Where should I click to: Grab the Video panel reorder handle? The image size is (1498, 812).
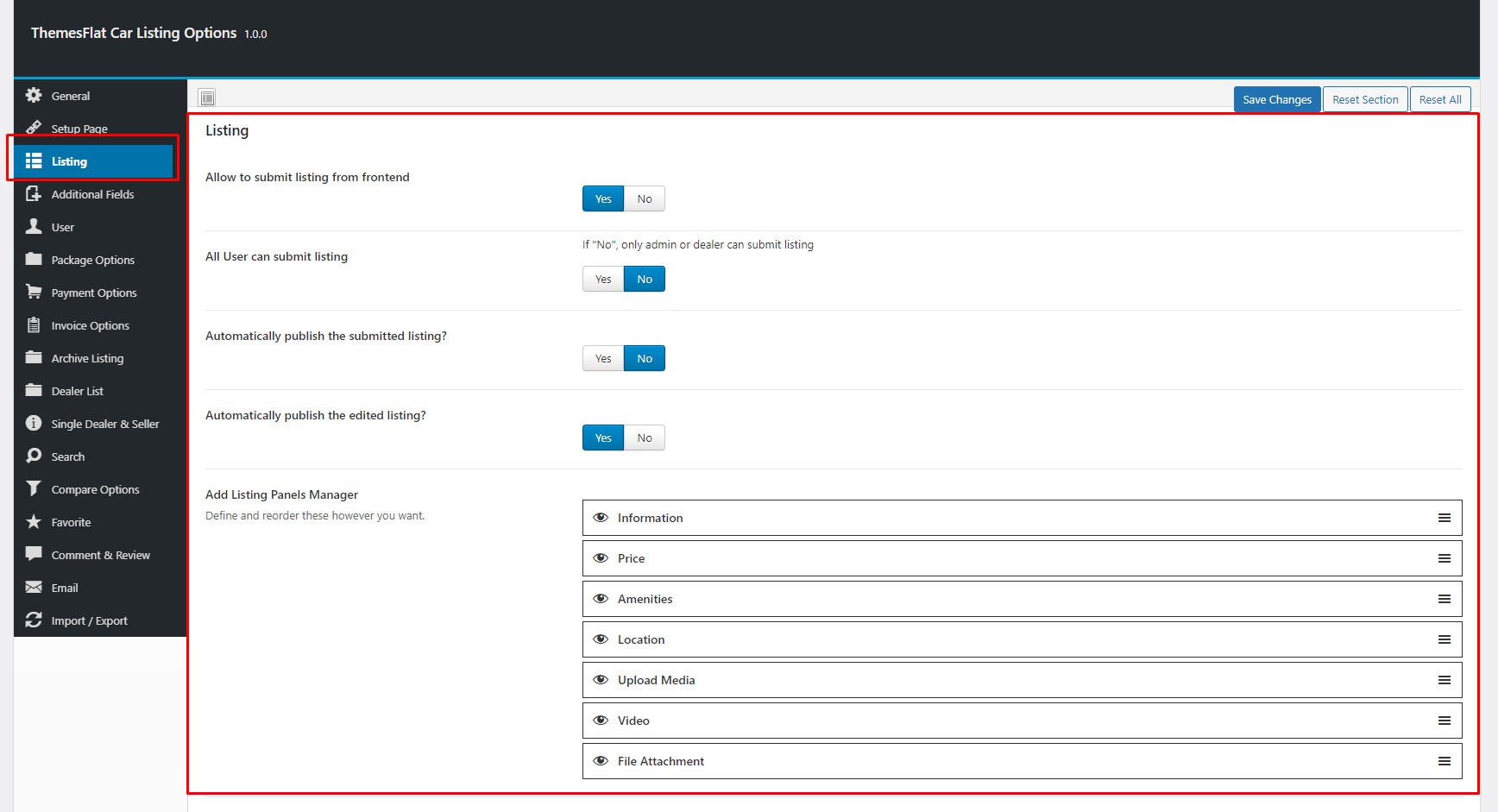tap(1444, 721)
